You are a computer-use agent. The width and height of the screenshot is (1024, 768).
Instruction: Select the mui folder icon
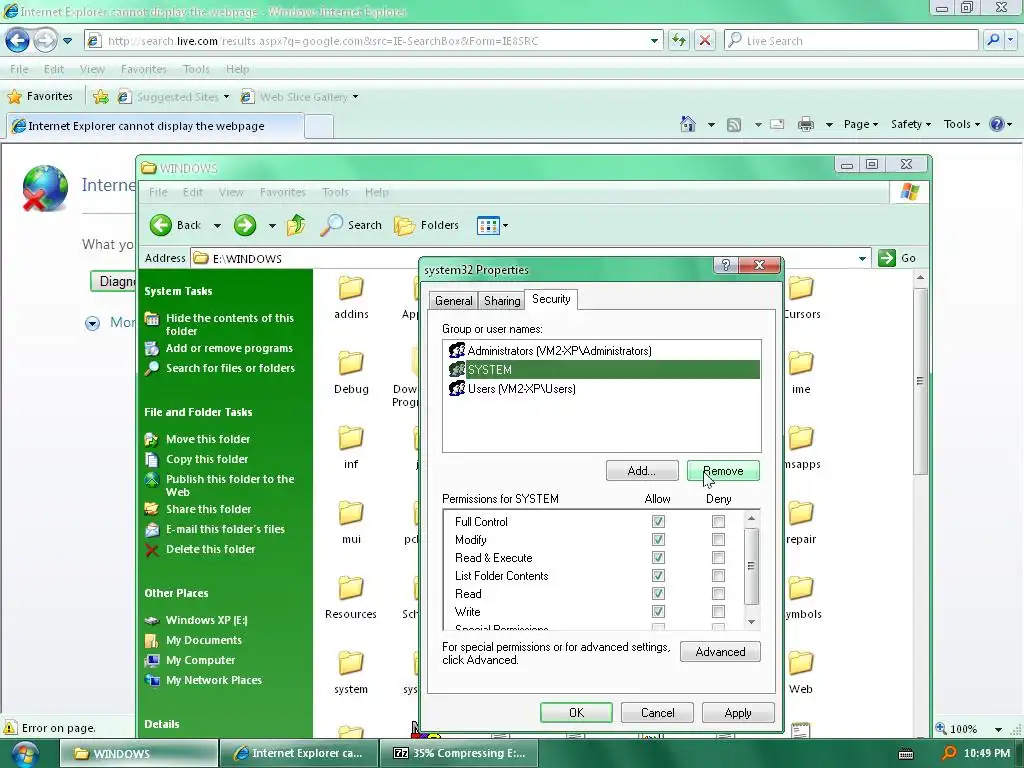[351, 513]
